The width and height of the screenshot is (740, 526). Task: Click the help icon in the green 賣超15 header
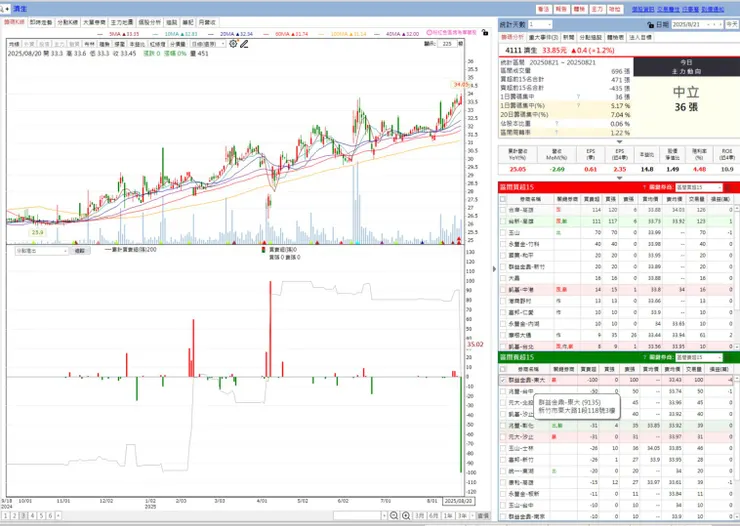pos(644,357)
